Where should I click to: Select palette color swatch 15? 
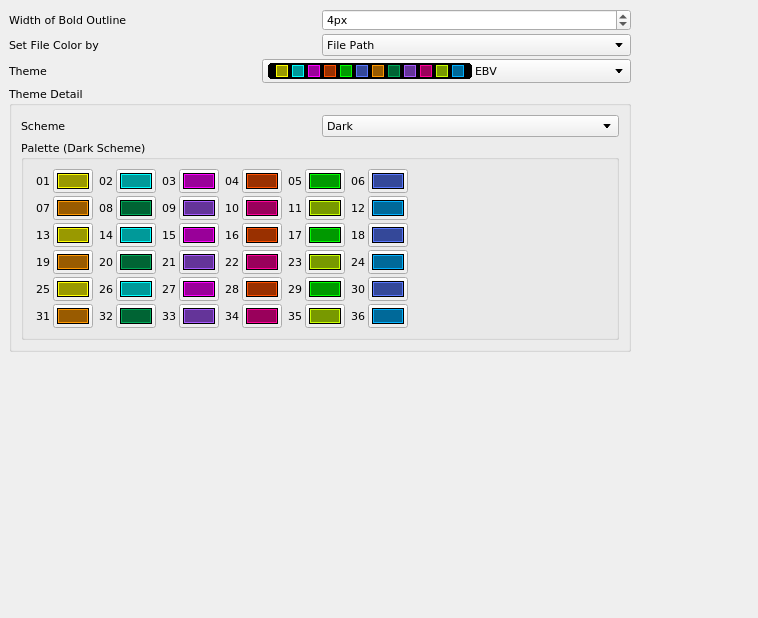199,235
